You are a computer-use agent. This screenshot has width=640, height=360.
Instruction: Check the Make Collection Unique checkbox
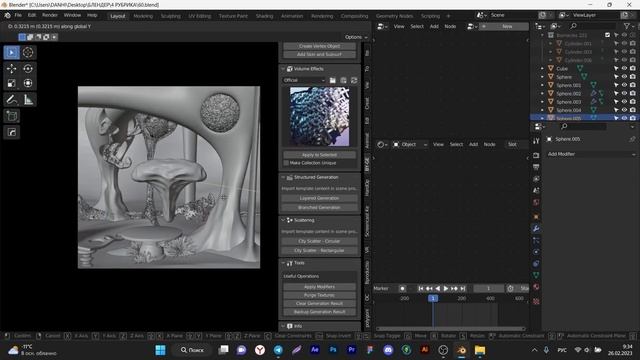(x=286, y=163)
